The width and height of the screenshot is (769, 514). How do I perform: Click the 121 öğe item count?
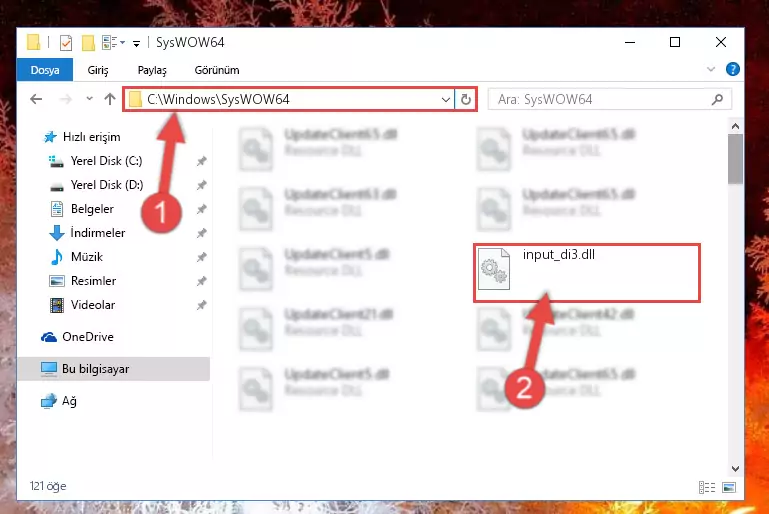(48, 486)
